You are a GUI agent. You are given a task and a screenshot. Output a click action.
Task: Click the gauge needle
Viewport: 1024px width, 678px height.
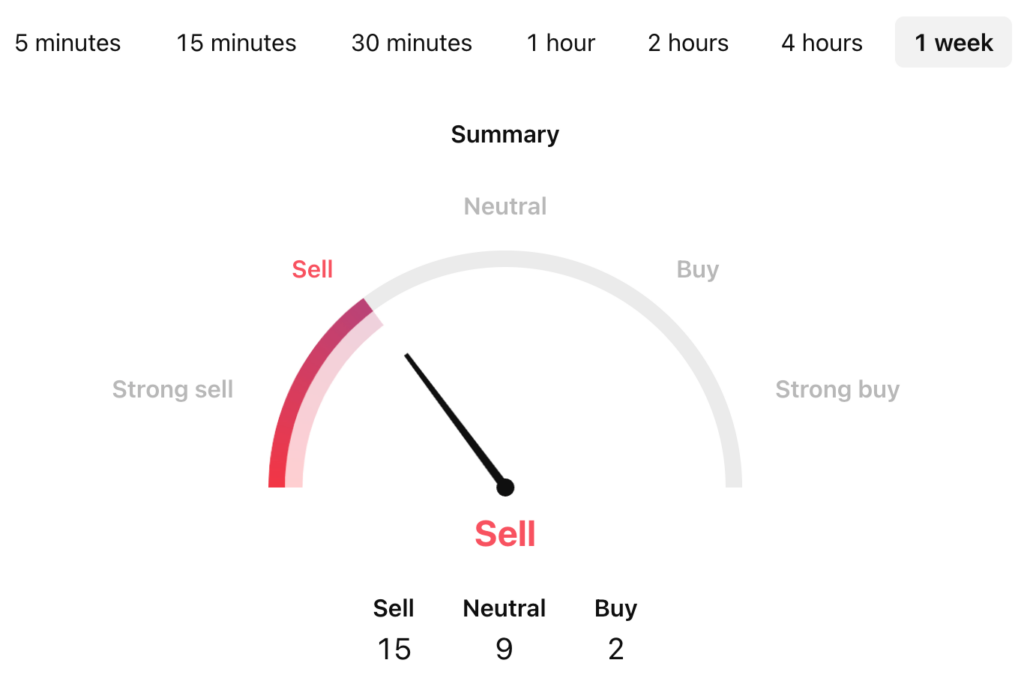coord(455,420)
